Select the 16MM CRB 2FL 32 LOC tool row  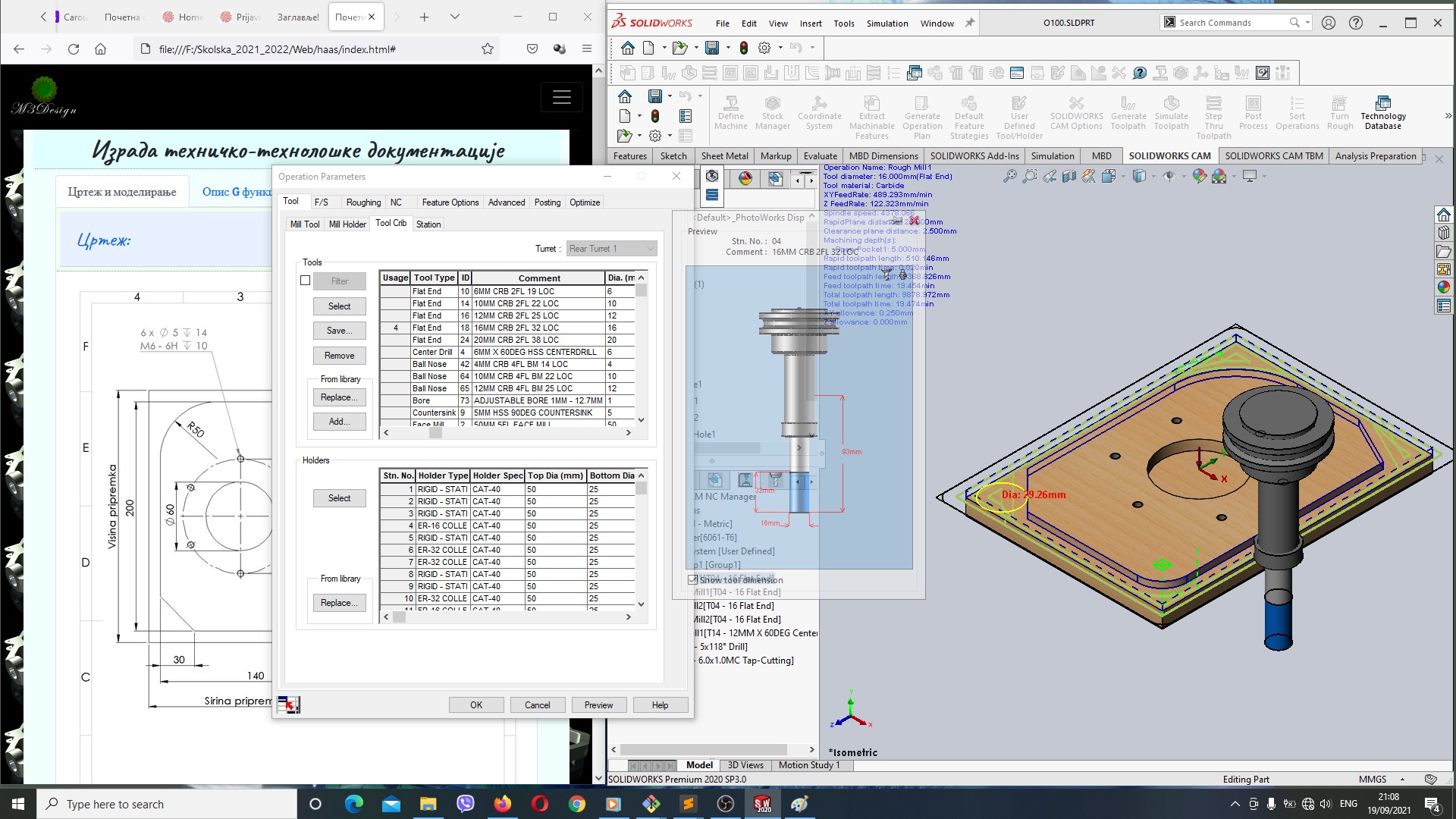pyautogui.click(x=507, y=328)
